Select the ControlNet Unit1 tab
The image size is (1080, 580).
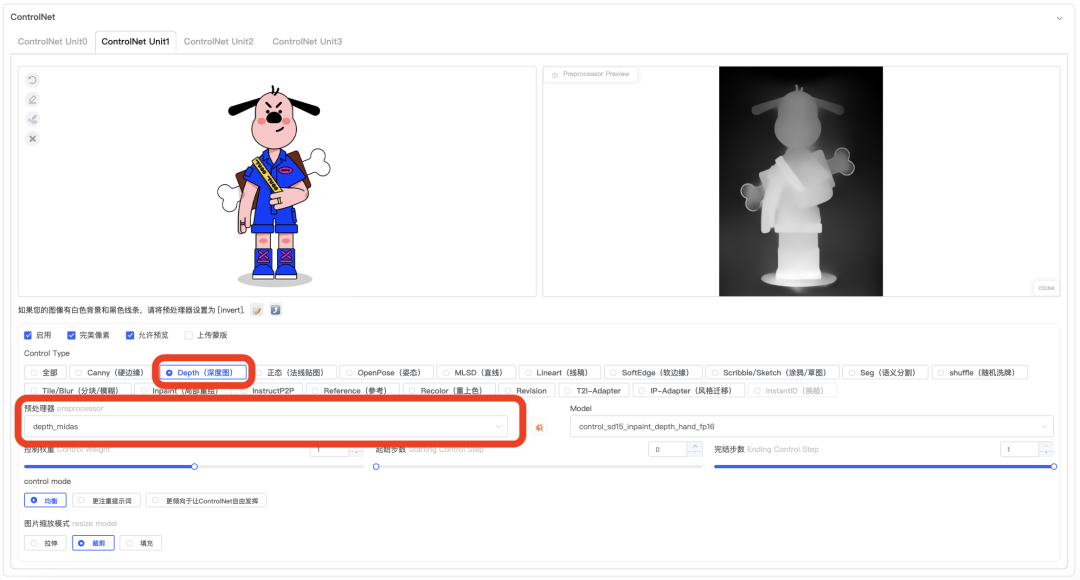pyautogui.click(x=136, y=41)
